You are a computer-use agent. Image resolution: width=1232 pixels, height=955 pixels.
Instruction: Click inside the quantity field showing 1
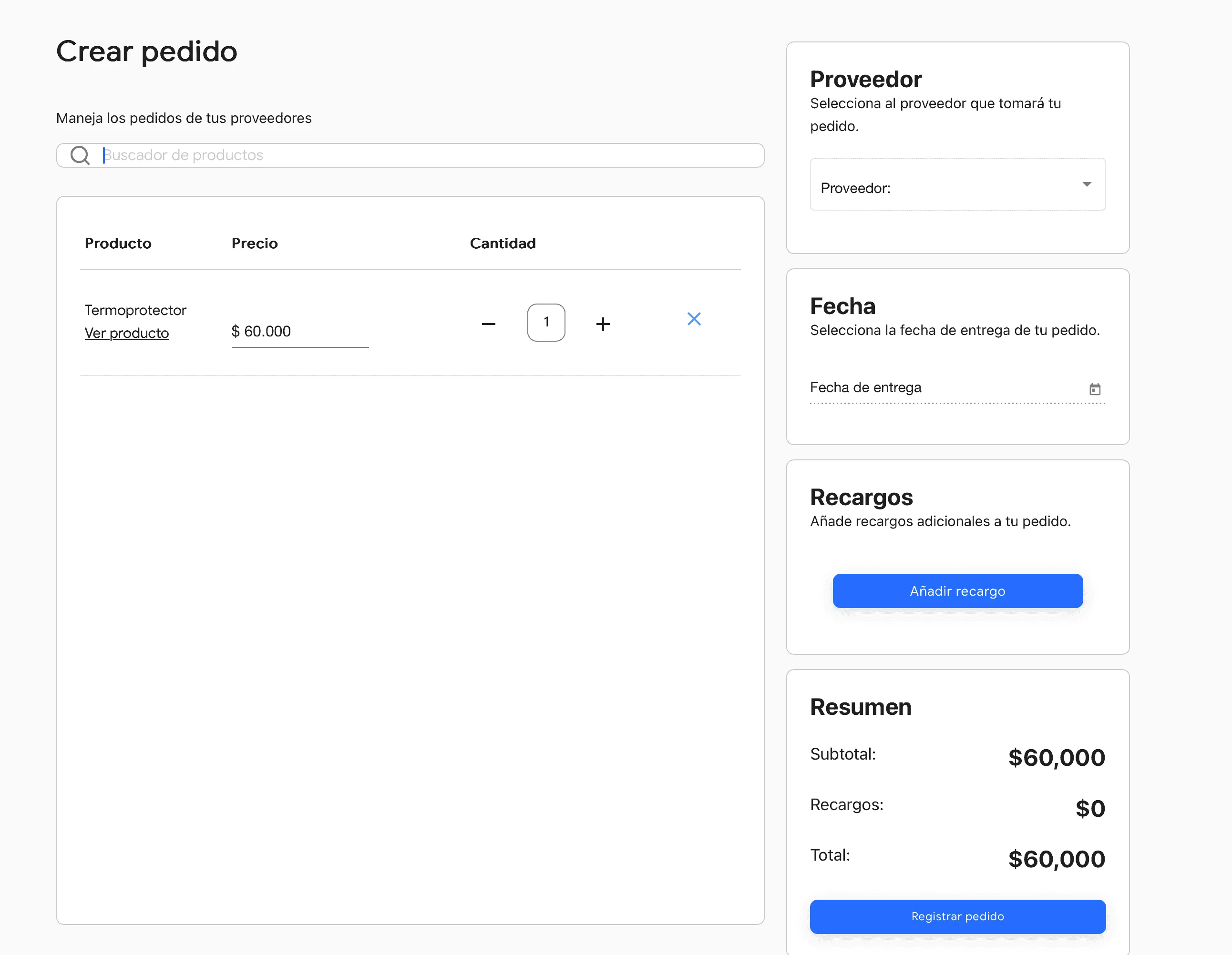click(x=545, y=323)
